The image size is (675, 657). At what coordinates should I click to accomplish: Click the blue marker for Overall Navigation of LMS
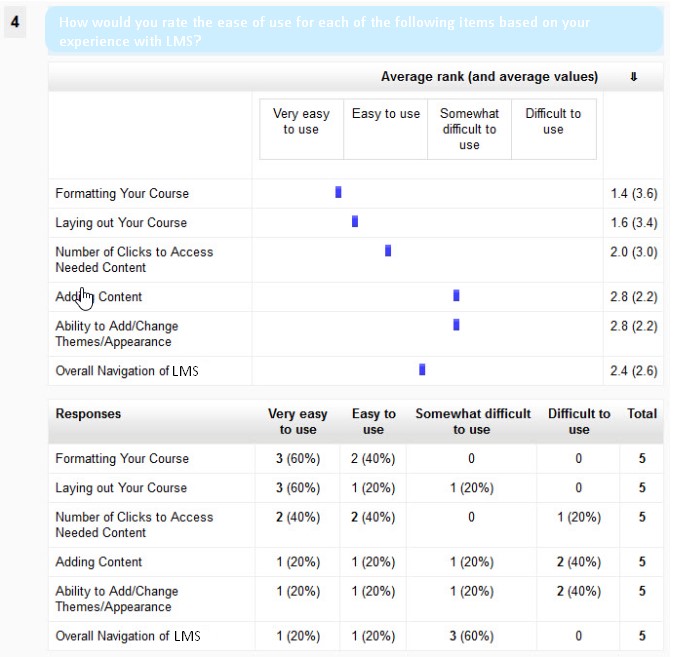(422, 369)
